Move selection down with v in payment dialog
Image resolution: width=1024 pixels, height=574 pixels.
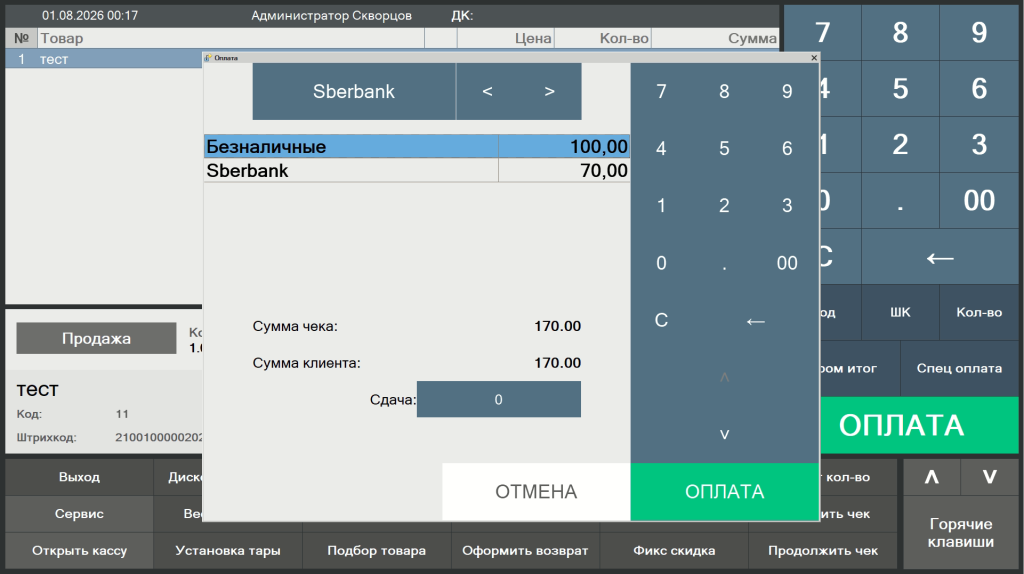[724, 434]
